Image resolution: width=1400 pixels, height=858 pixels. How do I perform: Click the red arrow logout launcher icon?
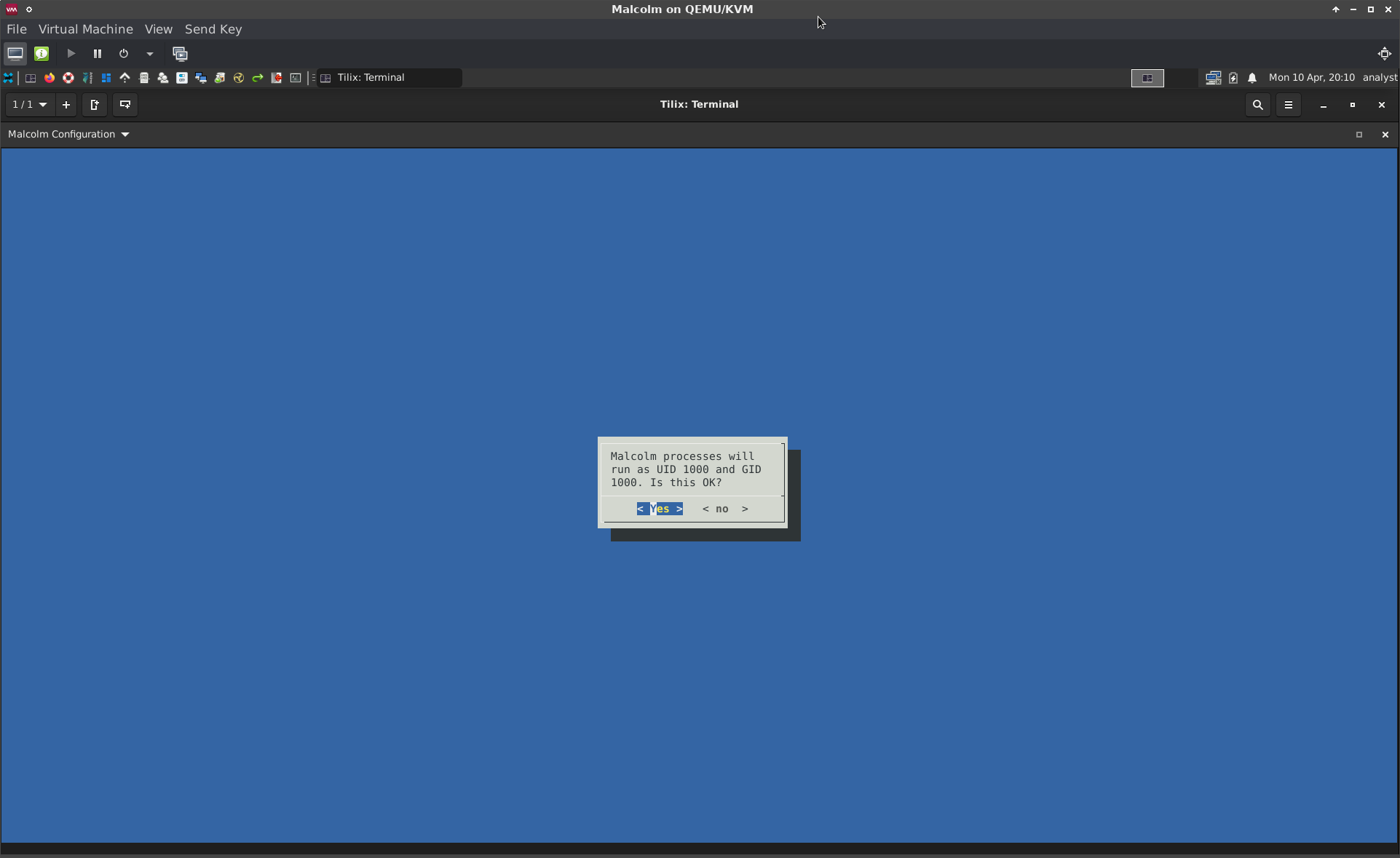pyautogui.click(x=277, y=78)
